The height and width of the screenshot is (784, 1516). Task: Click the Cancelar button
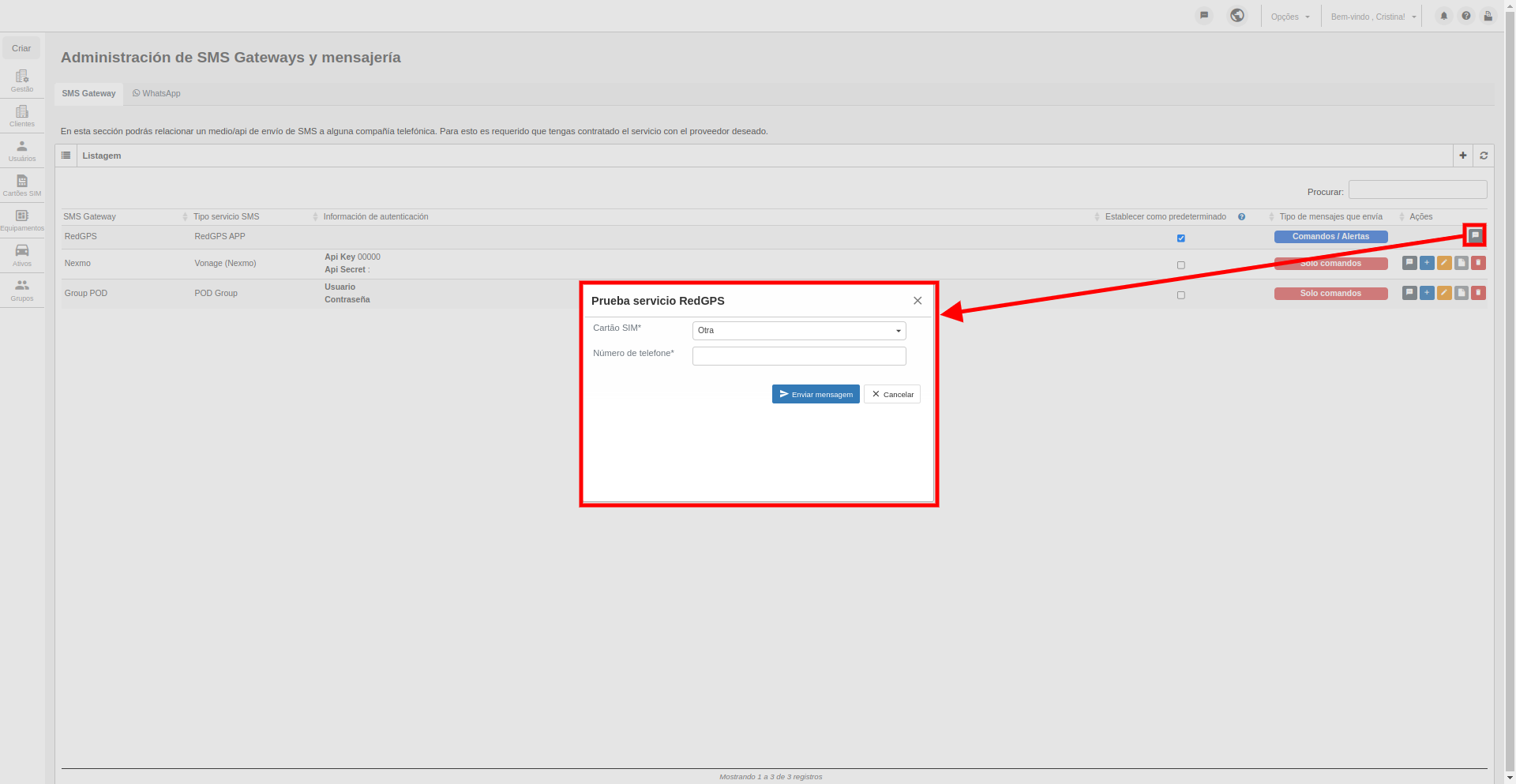click(x=892, y=394)
